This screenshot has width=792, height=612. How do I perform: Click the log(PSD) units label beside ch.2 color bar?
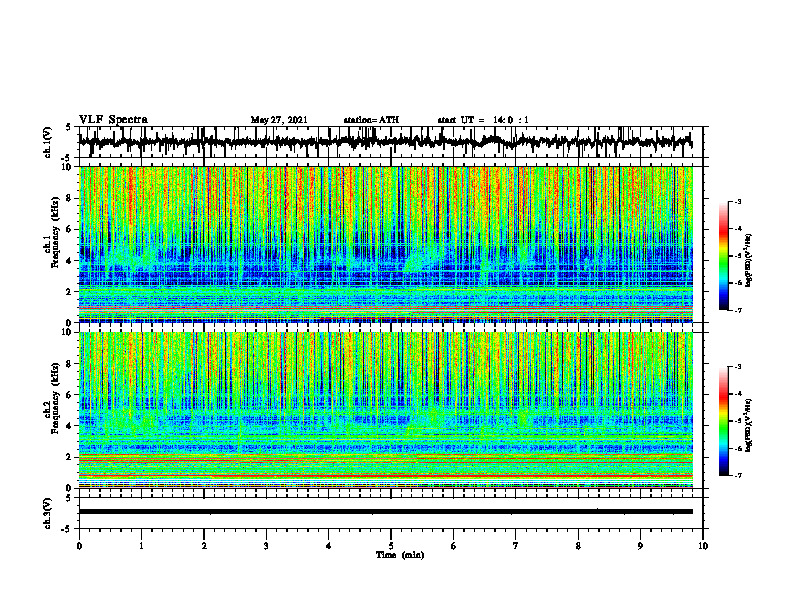(x=750, y=425)
